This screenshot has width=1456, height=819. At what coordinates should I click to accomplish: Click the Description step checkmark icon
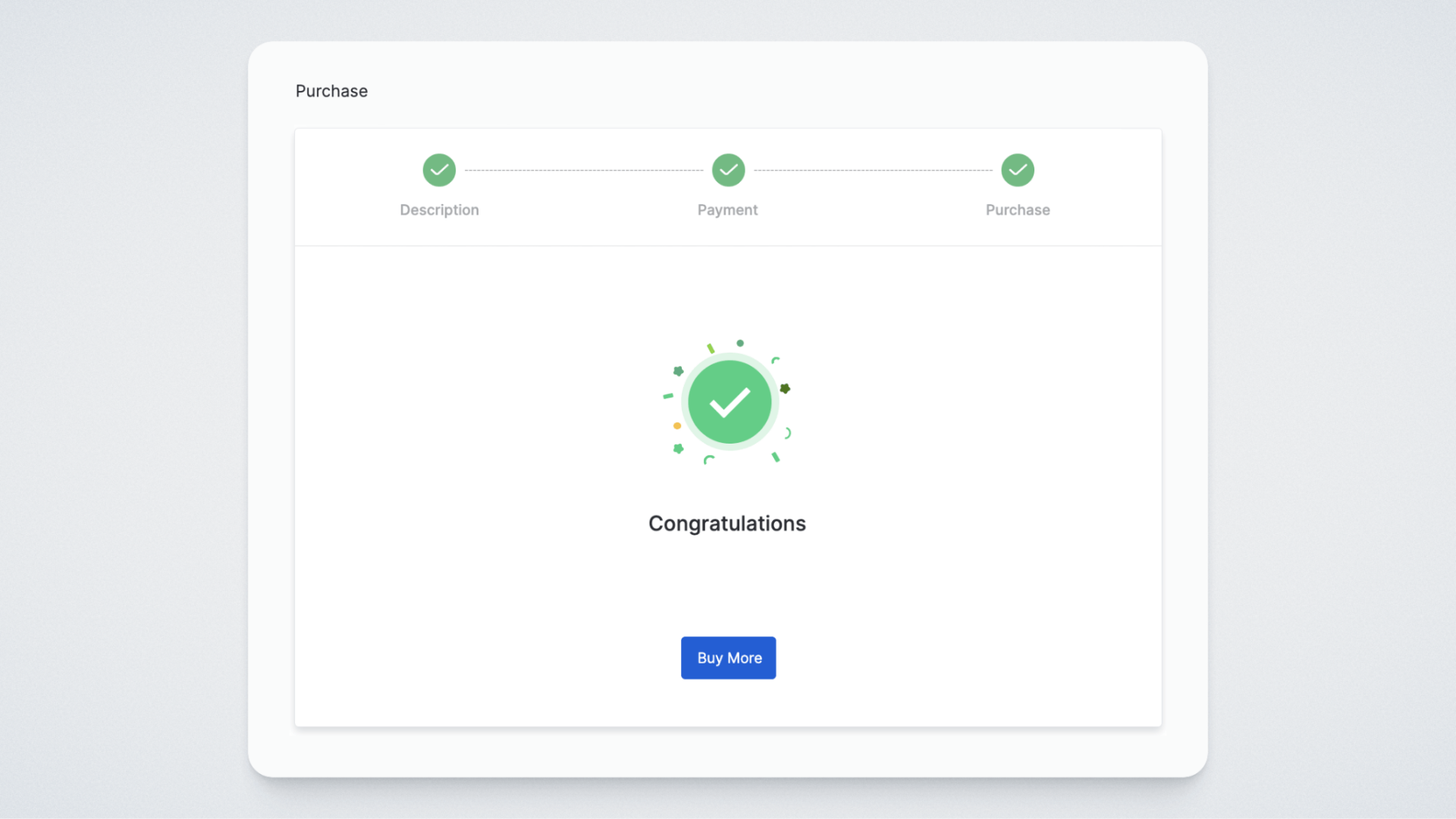439,170
